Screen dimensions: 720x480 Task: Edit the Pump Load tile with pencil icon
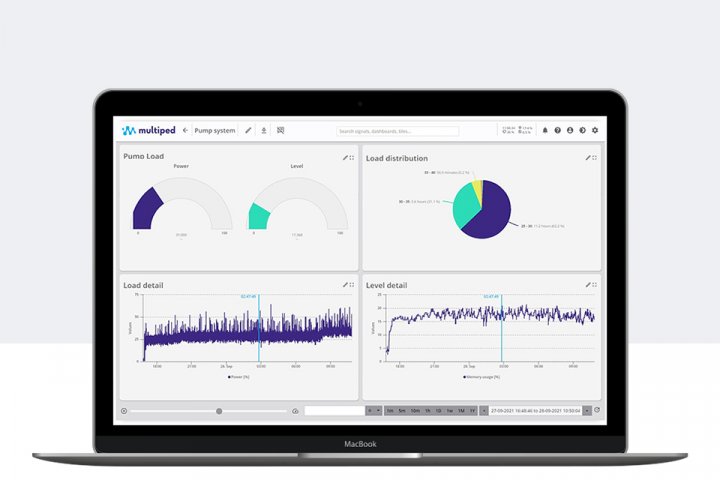tap(345, 158)
